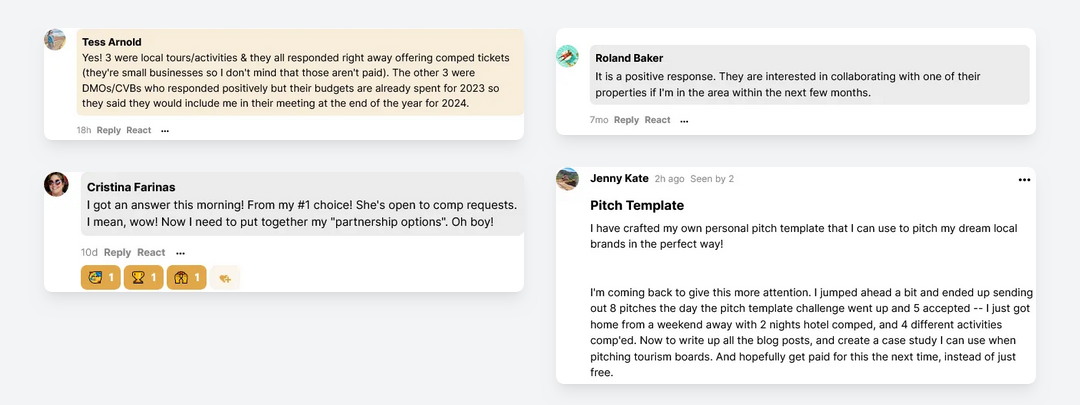1080x405 pixels.
Task: React to Roland Baker's comment
Action: pyautogui.click(x=657, y=120)
